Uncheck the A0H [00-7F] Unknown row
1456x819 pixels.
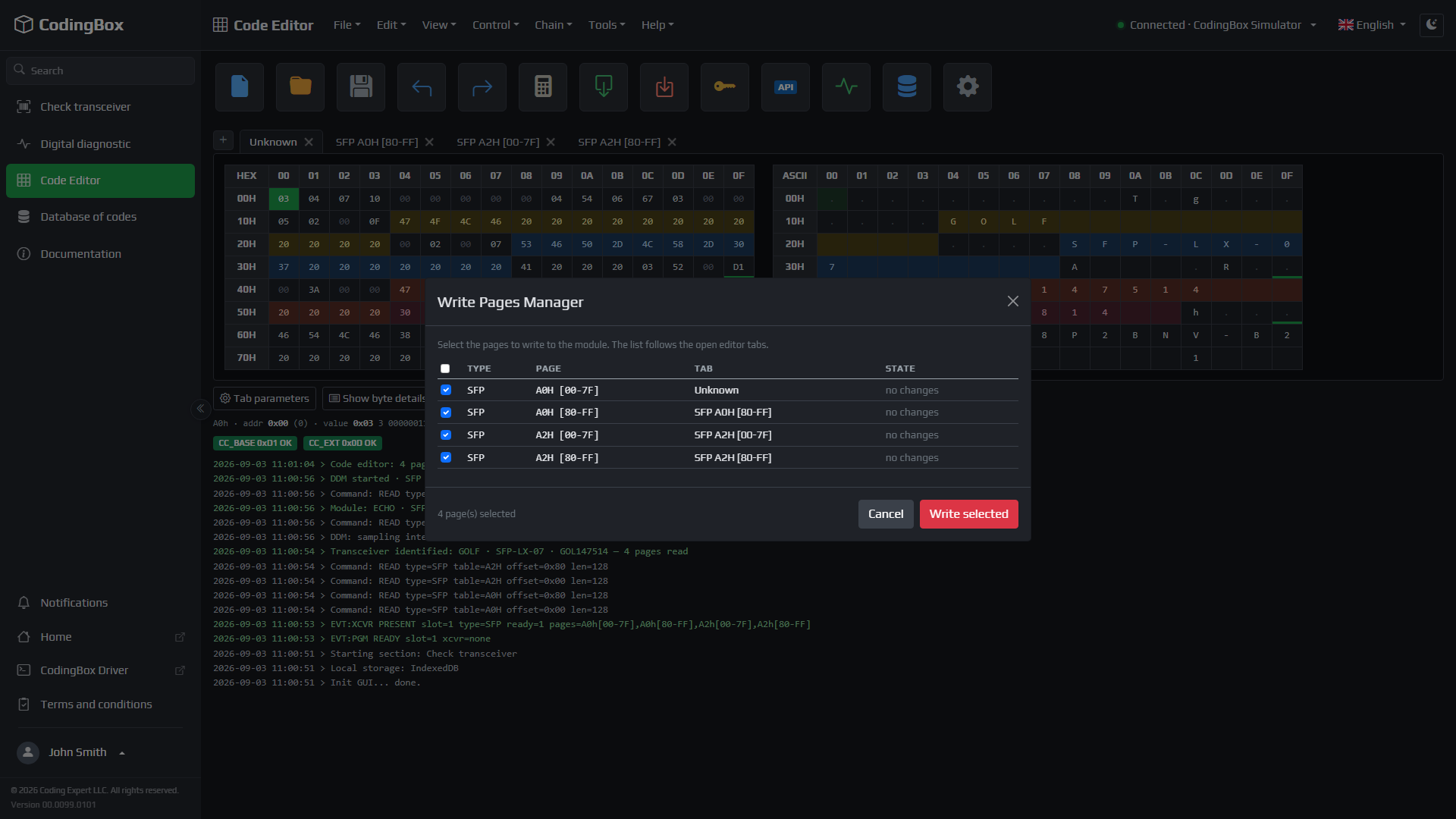click(x=446, y=390)
